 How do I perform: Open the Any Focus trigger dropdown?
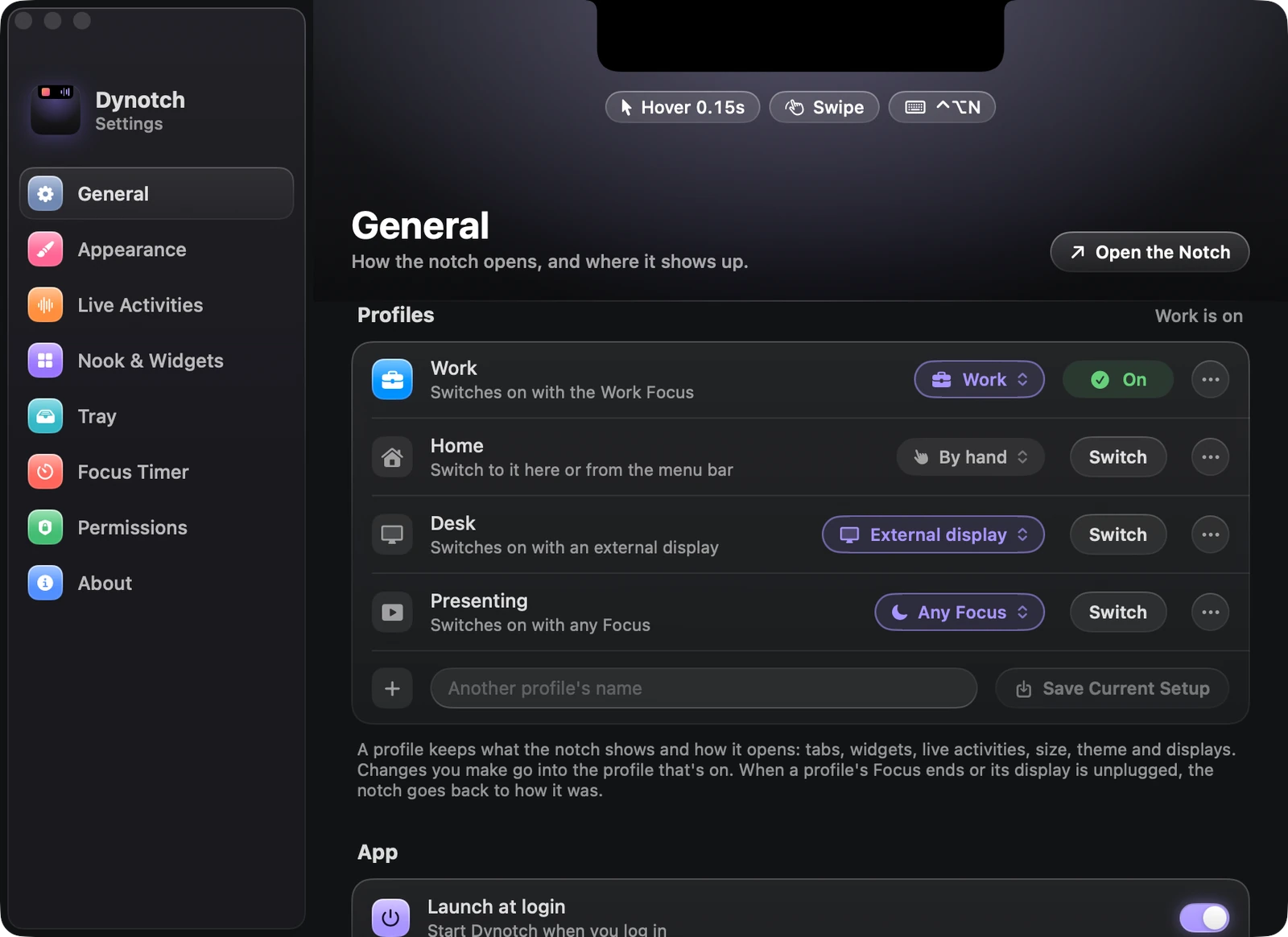(x=960, y=613)
